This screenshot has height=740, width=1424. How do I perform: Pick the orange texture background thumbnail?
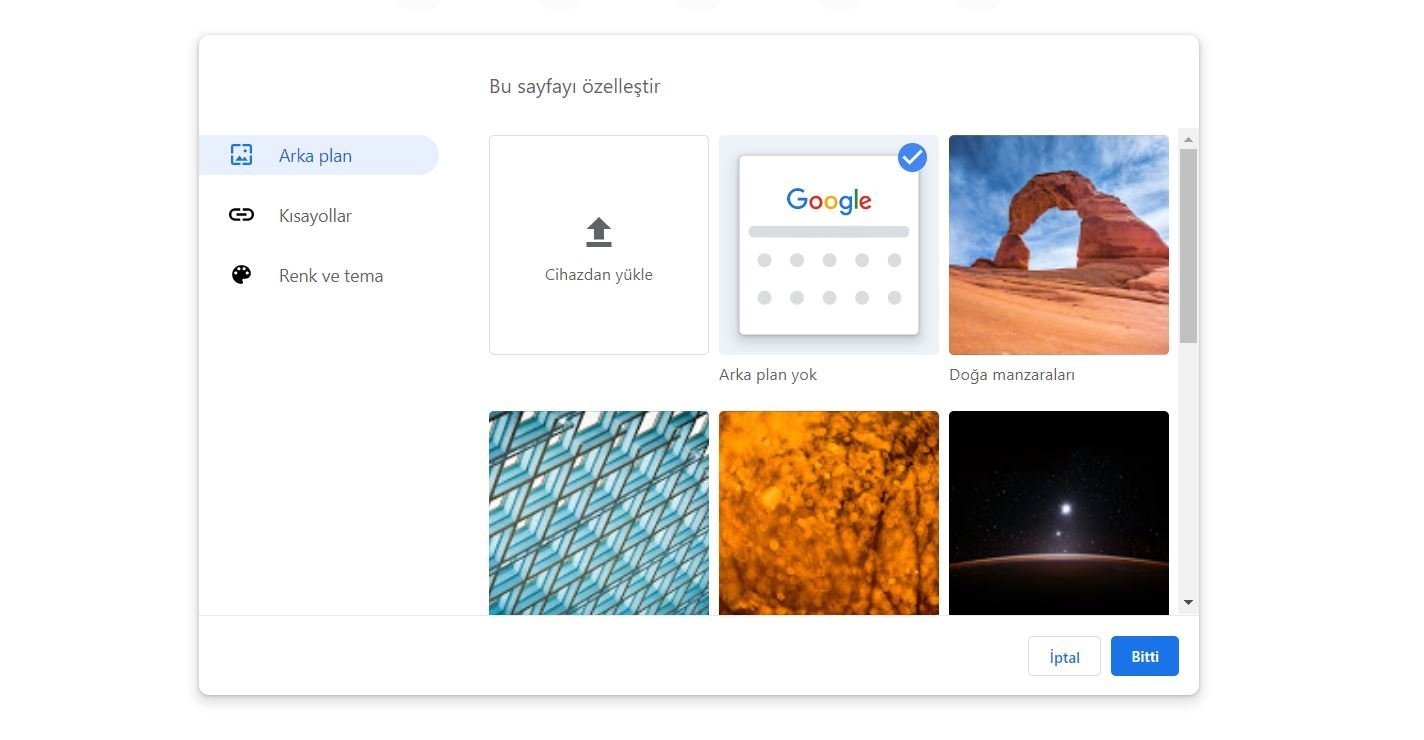click(828, 512)
